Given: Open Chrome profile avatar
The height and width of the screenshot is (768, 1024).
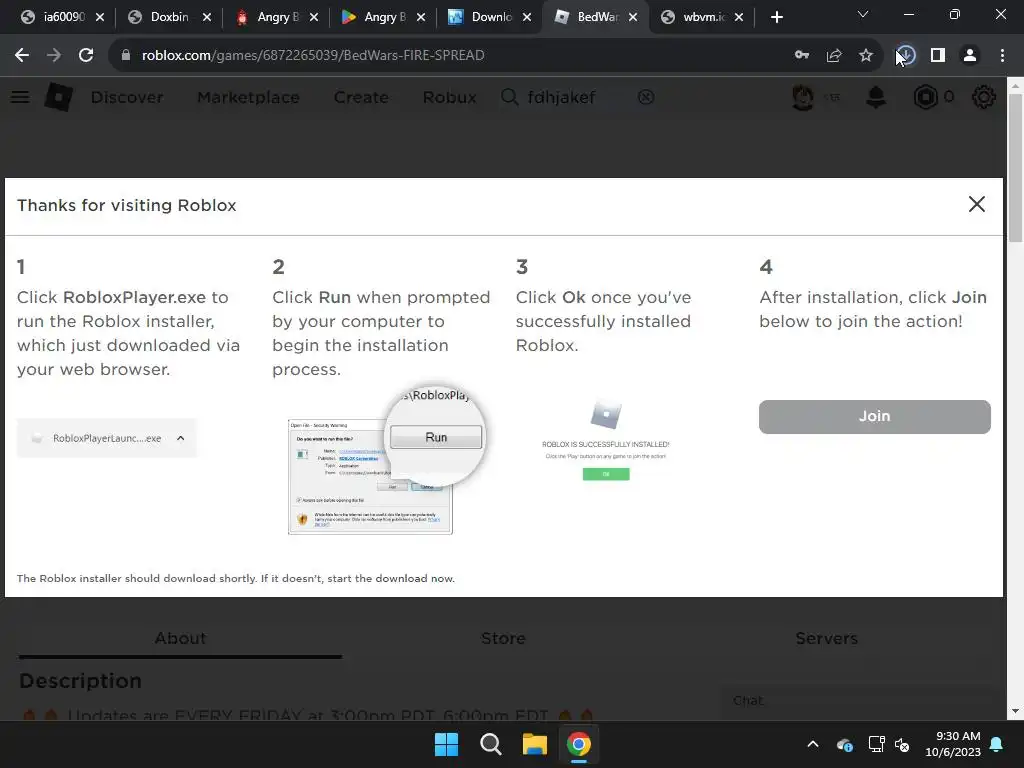Looking at the screenshot, I should pos(970,56).
